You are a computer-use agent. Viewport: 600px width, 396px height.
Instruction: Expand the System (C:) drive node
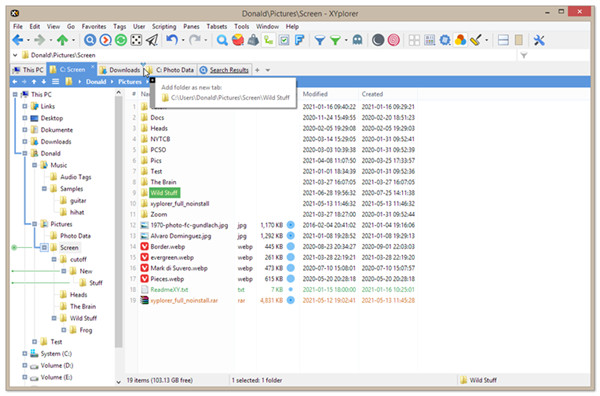pos(25,354)
